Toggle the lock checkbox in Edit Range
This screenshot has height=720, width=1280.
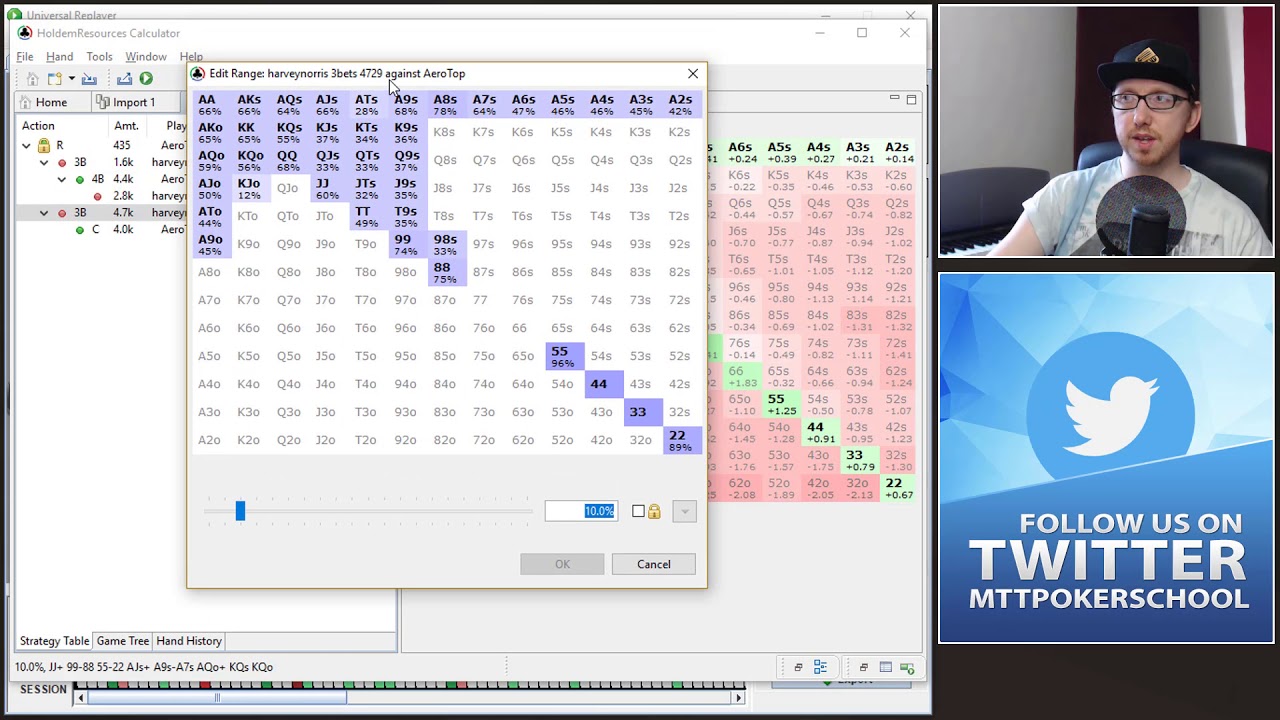[x=638, y=512]
